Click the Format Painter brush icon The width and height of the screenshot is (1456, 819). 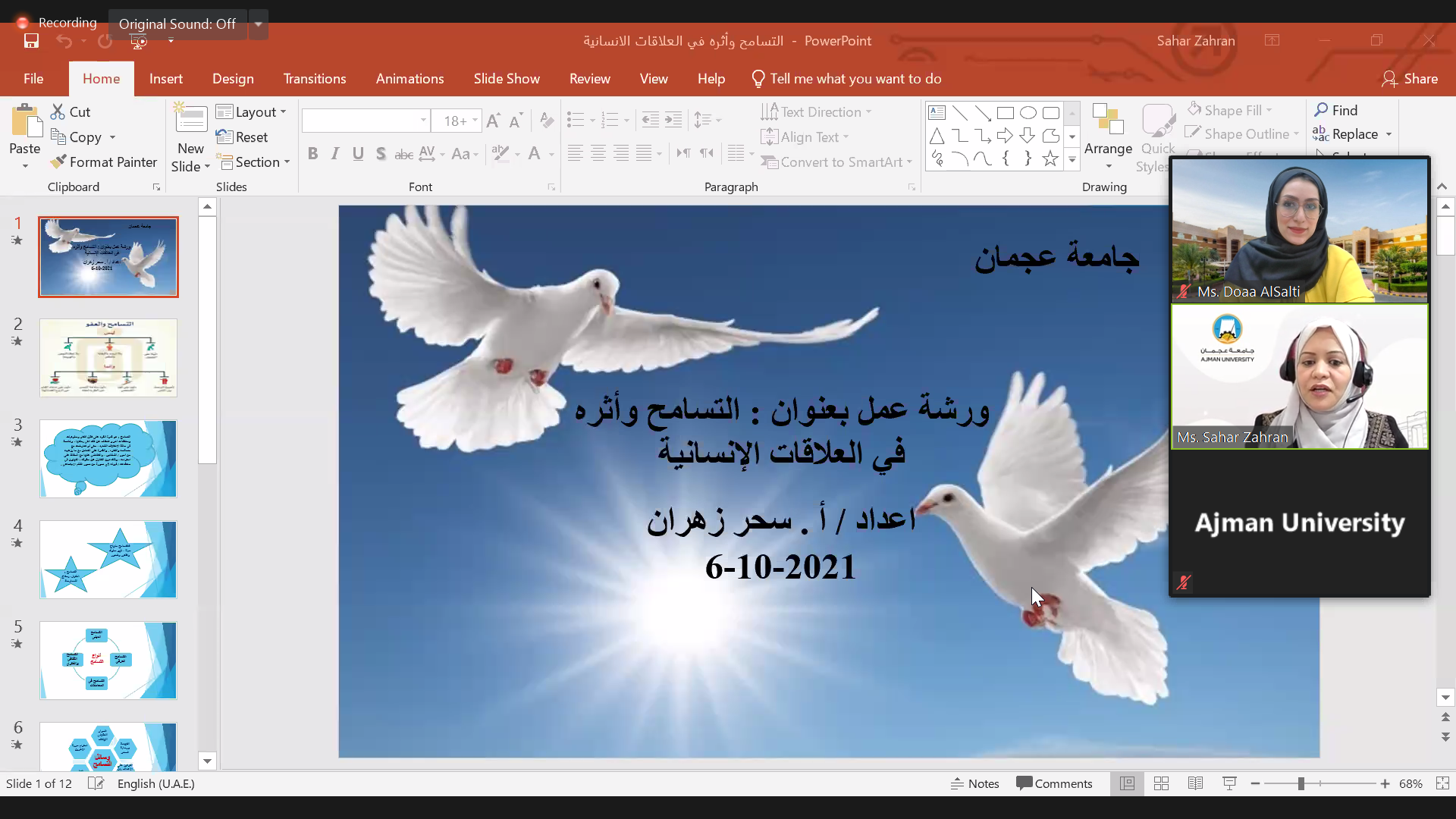(x=58, y=162)
